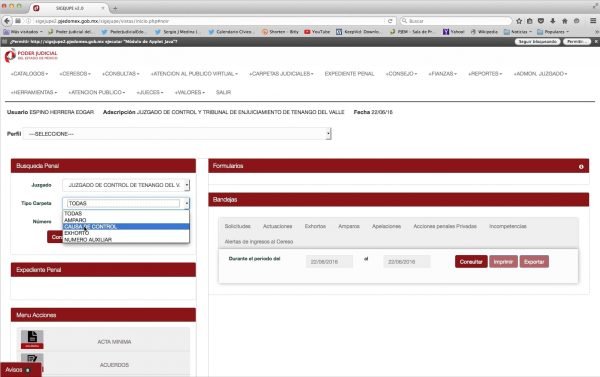This screenshot has height=377, width=600.
Task: Click the Imprimir button
Action: 503,262
